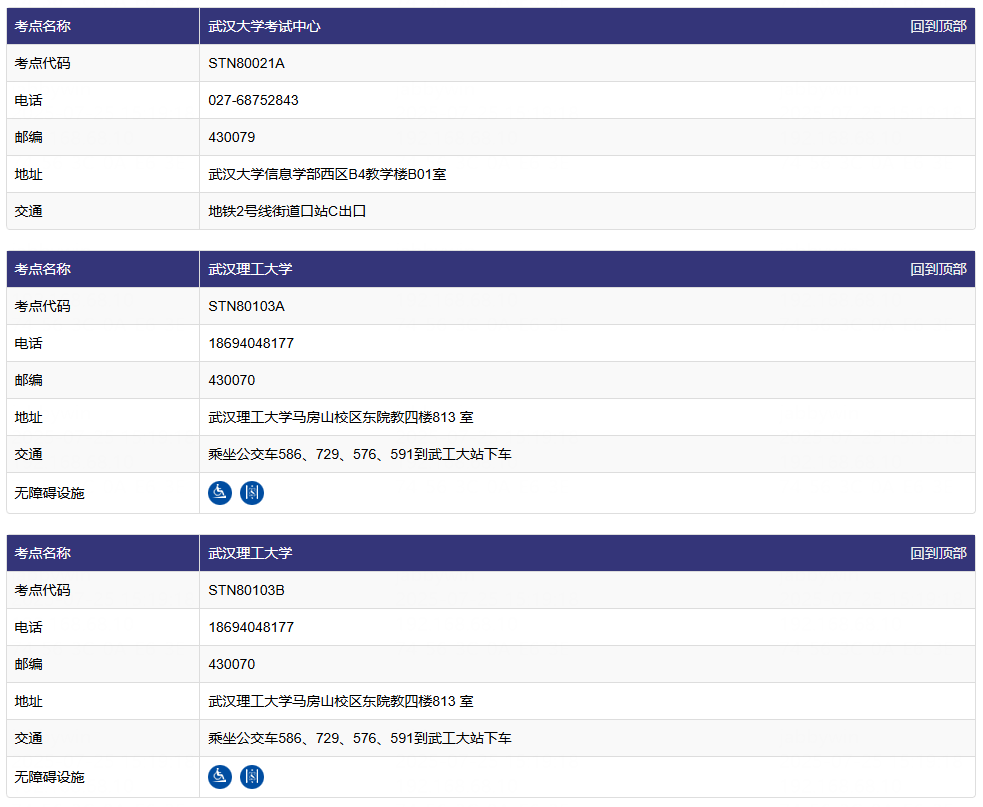The height and width of the screenshot is (807, 983).
Task: Click 回到顶部 above the STN80103B row
Action: pos(938,554)
